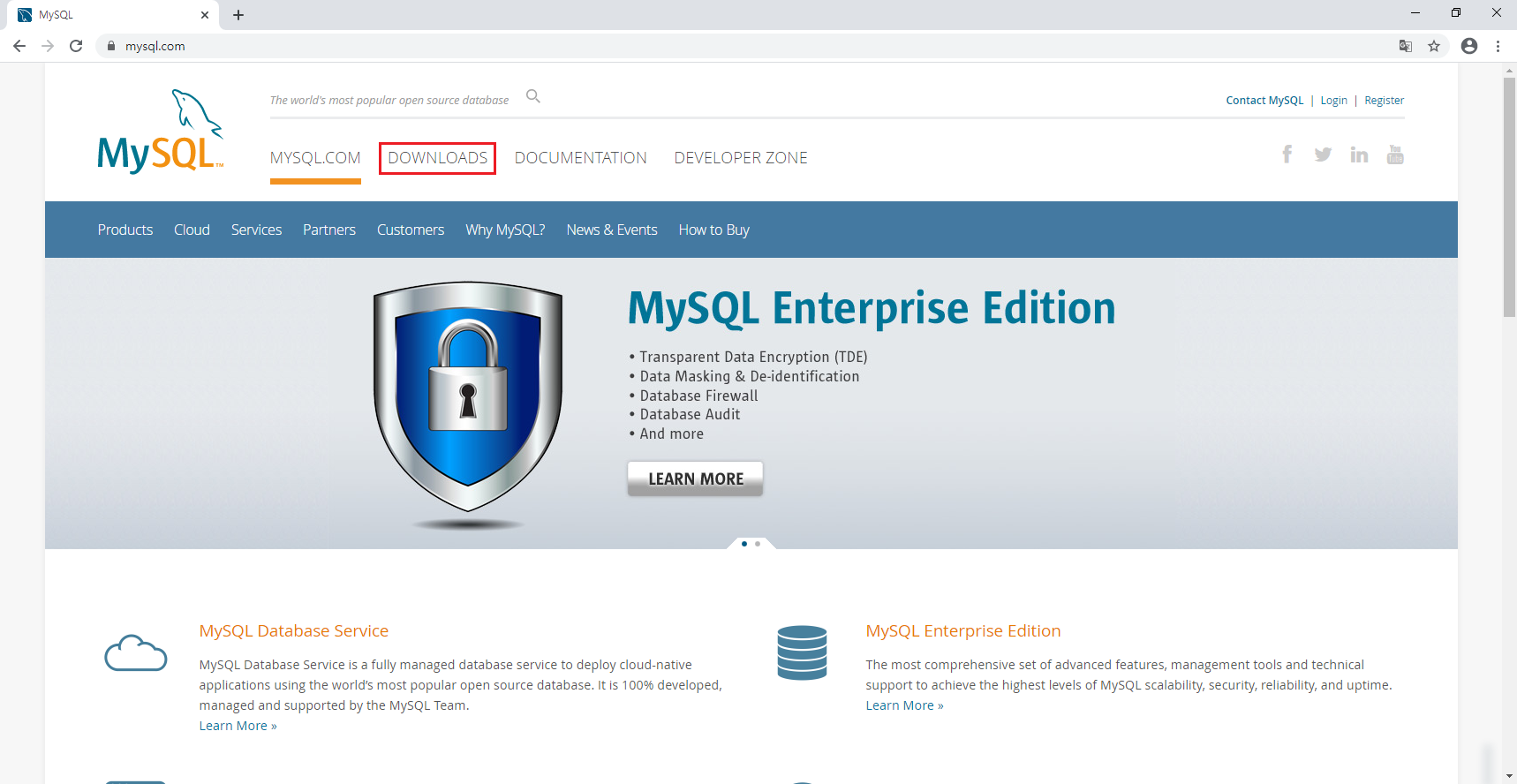Click the site padlock icon in address bar
Image resolution: width=1517 pixels, height=784 pixels.
(111, 46)
